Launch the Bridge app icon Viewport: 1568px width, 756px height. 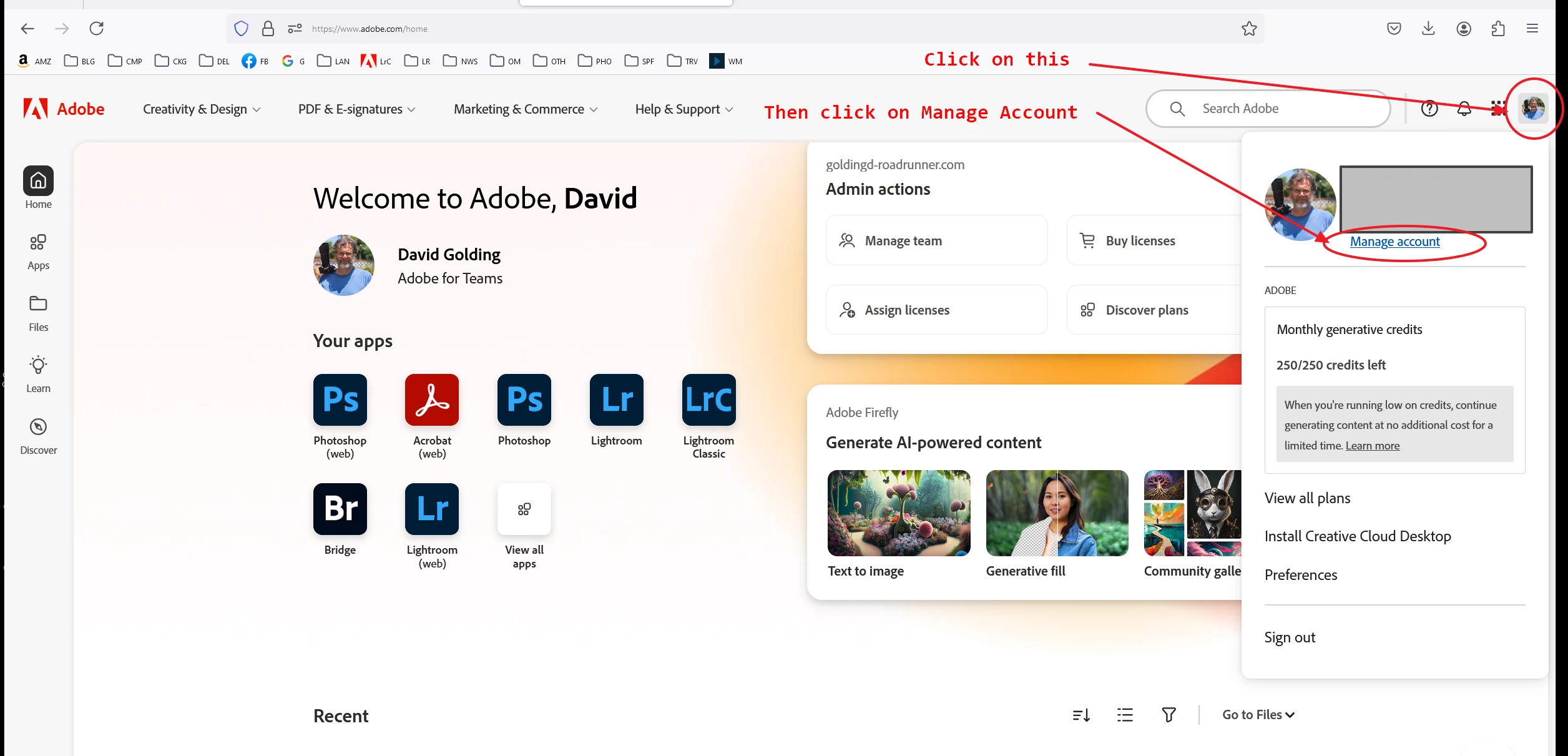tap(340, 509)
